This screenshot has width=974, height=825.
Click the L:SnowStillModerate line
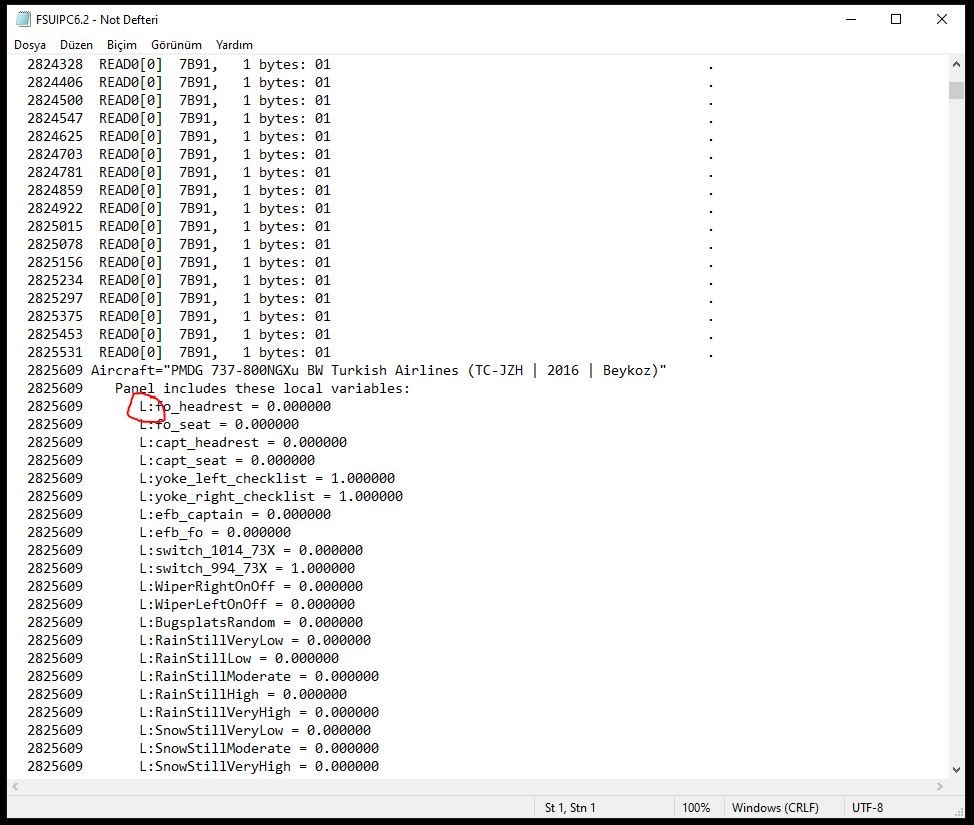point(203,749)
